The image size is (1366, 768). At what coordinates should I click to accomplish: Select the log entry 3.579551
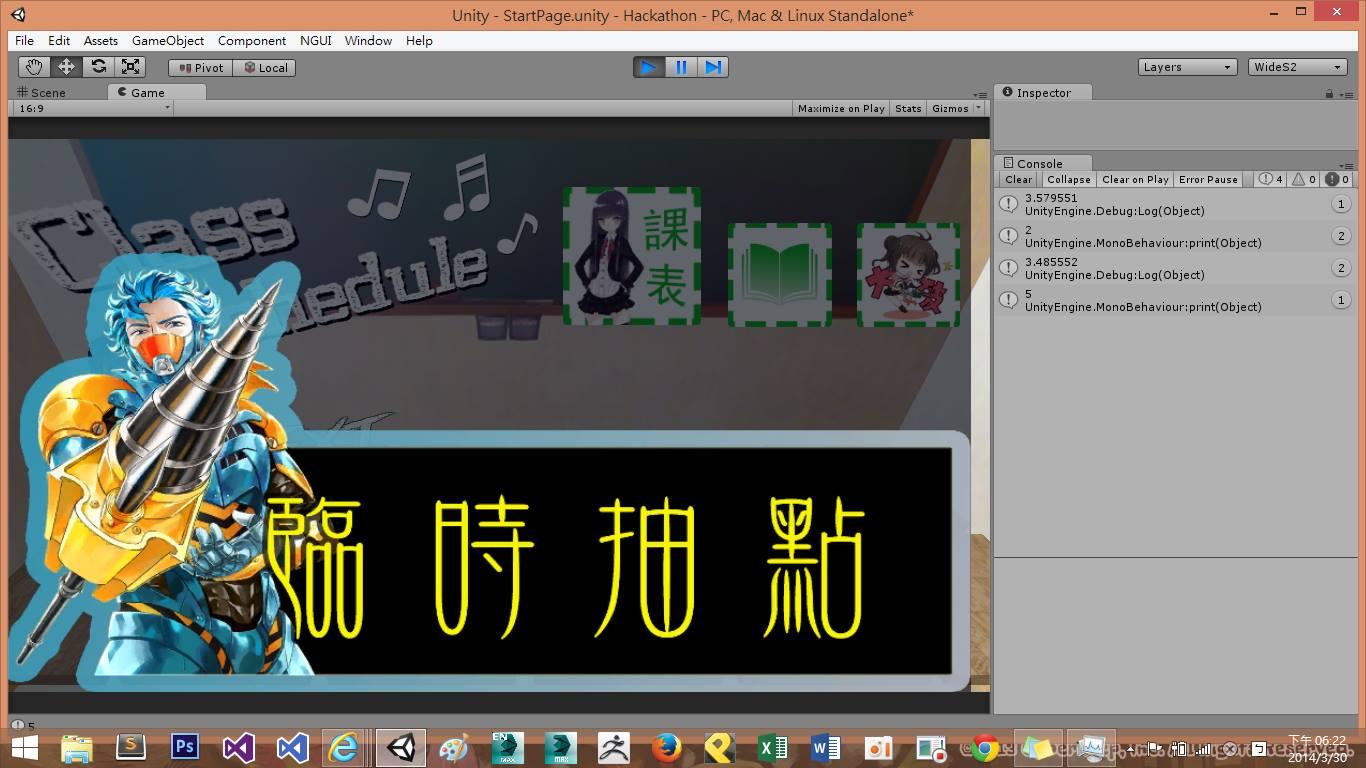click(1175, 204)
